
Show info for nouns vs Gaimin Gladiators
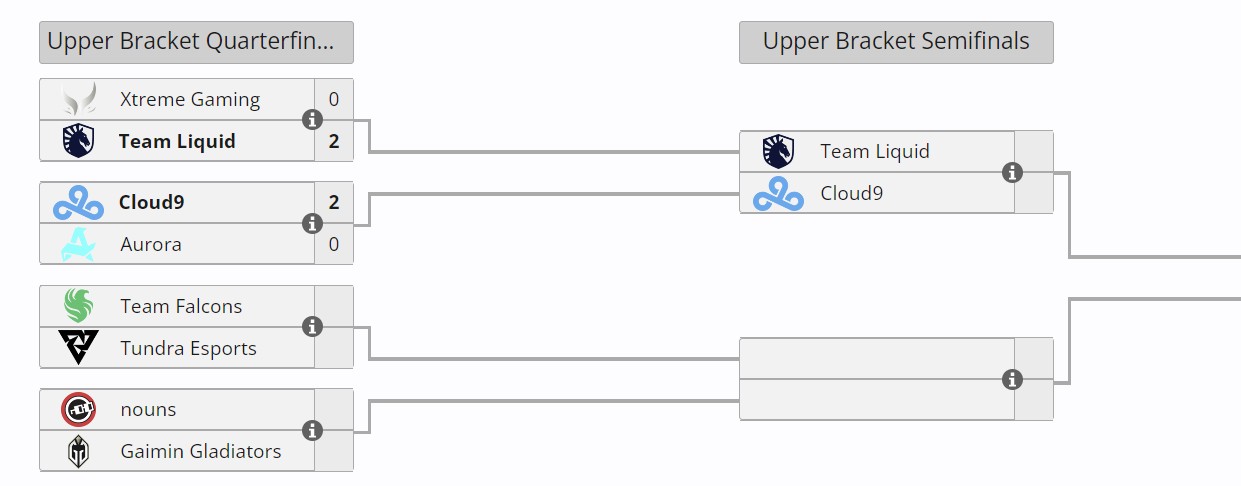click(x=312, y=430)
